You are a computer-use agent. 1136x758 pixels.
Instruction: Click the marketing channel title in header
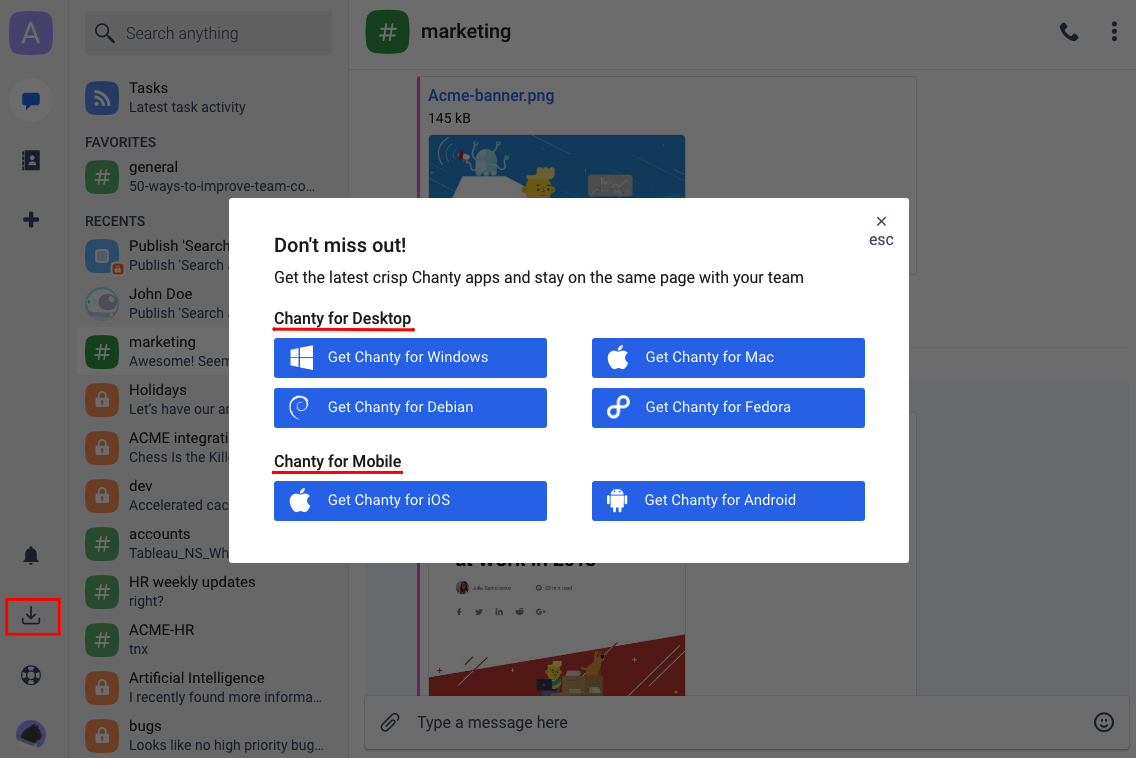[x=466, y=31]
